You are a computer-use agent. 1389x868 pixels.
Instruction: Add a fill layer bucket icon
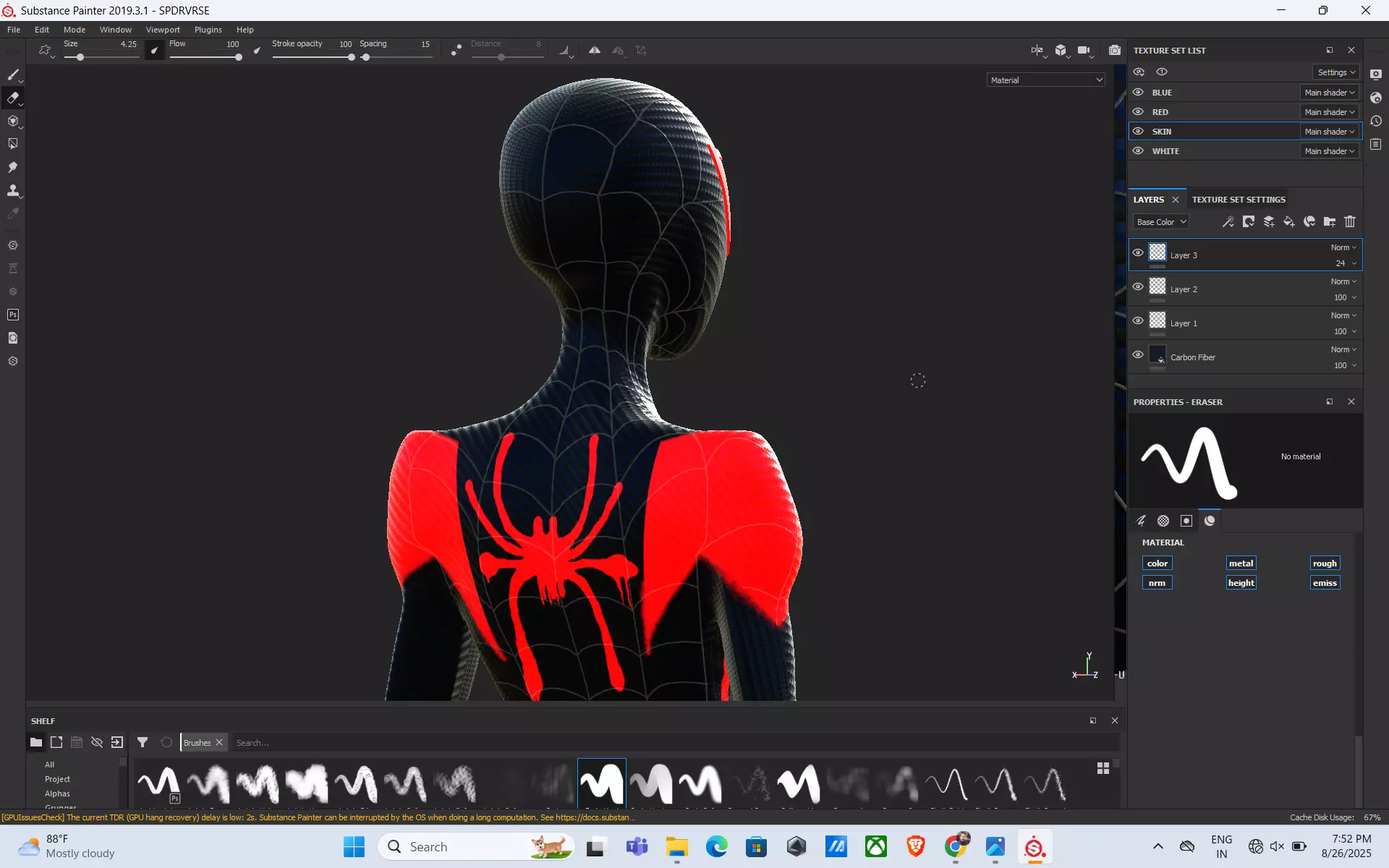1289,222
